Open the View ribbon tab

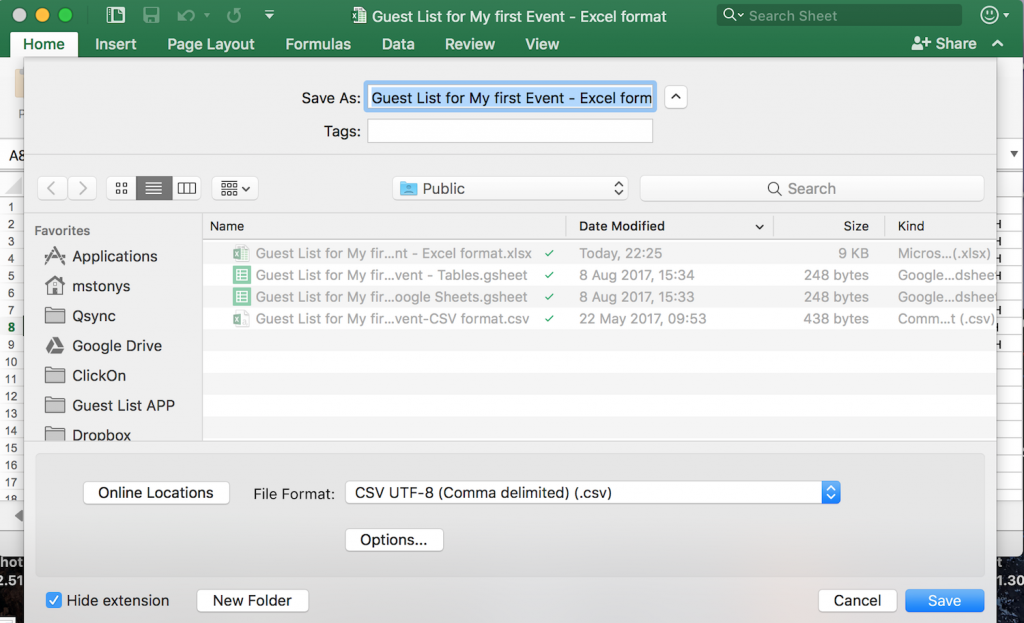542,44
